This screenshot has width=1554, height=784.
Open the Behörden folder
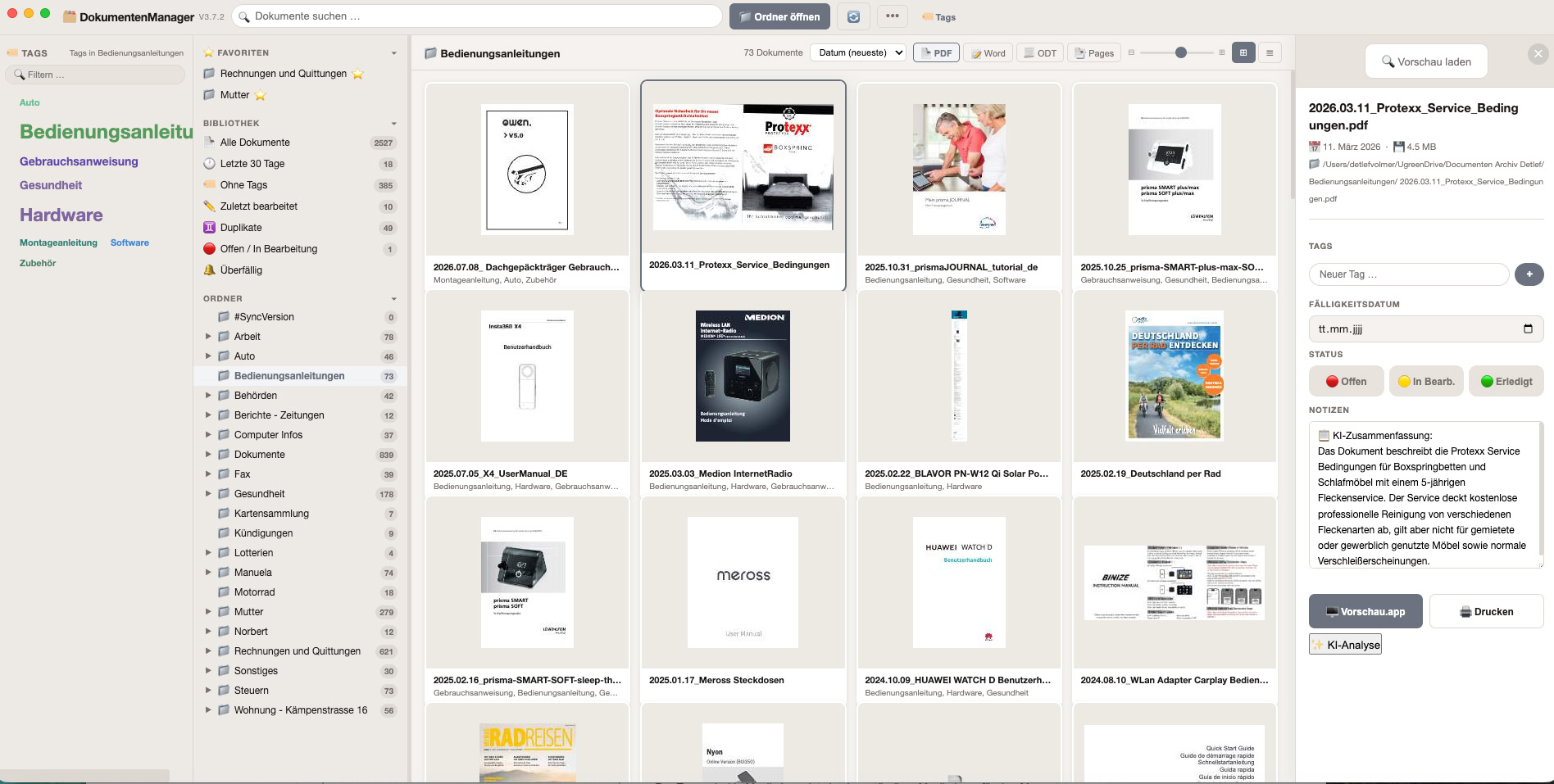click(300, 396)
